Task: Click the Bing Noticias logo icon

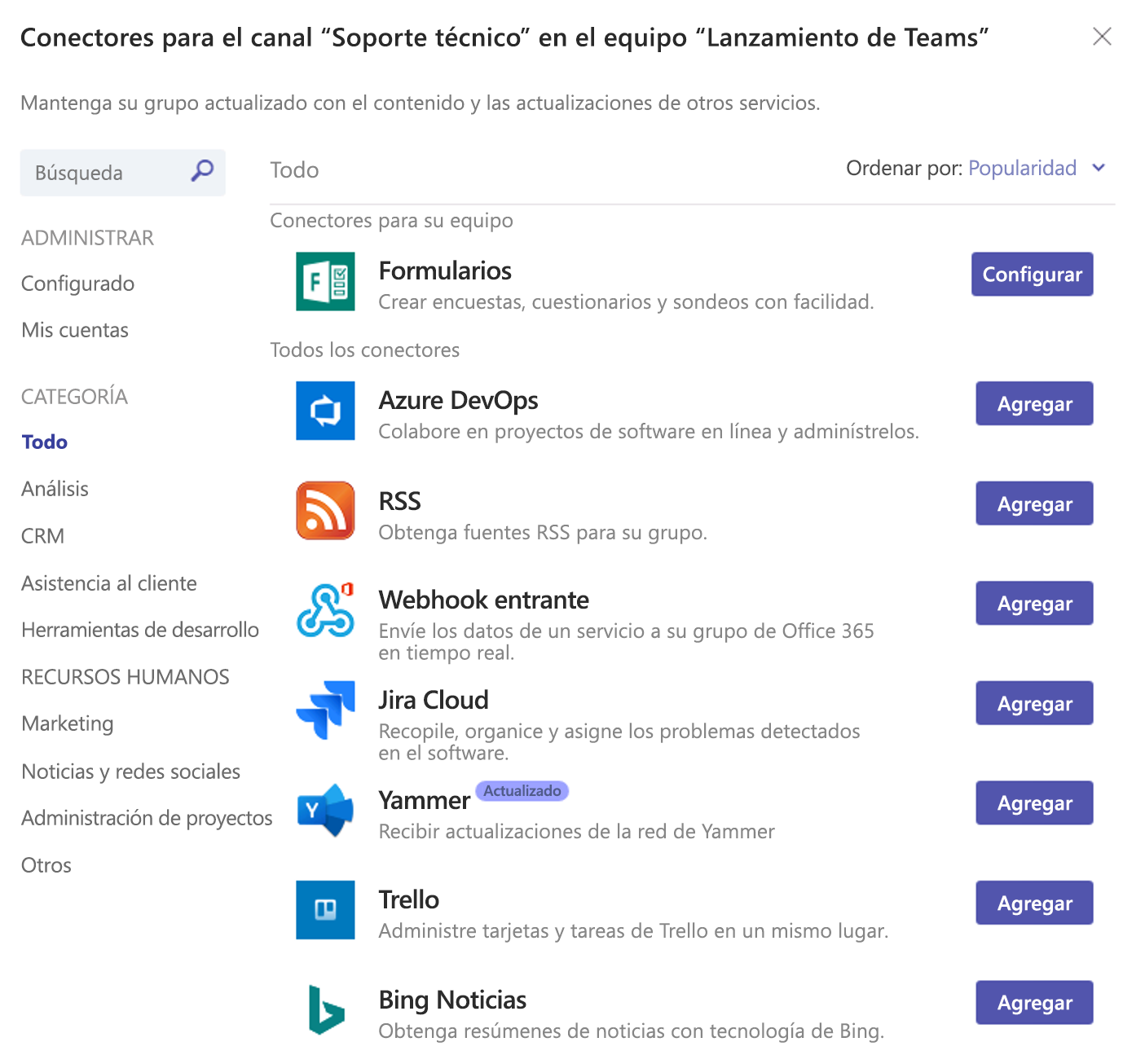Action: pyautogui.click(x=325, y=1009)
